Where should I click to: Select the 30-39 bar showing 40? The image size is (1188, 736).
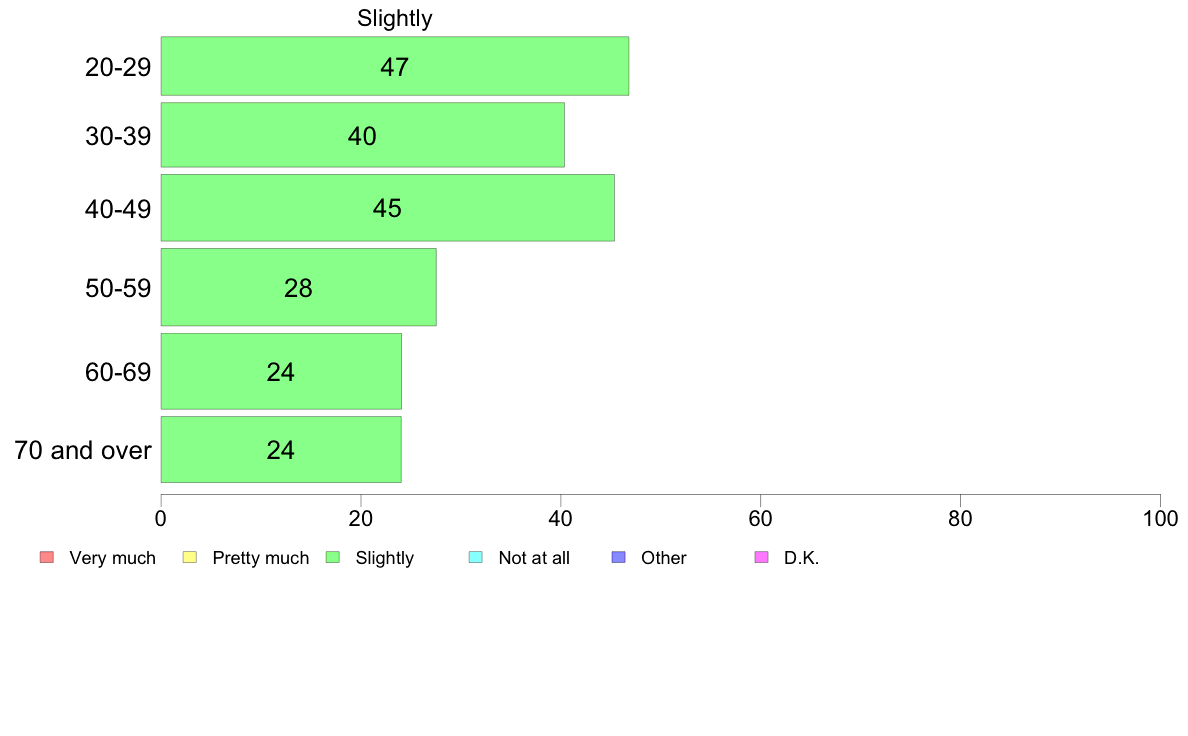click(362, 135)
